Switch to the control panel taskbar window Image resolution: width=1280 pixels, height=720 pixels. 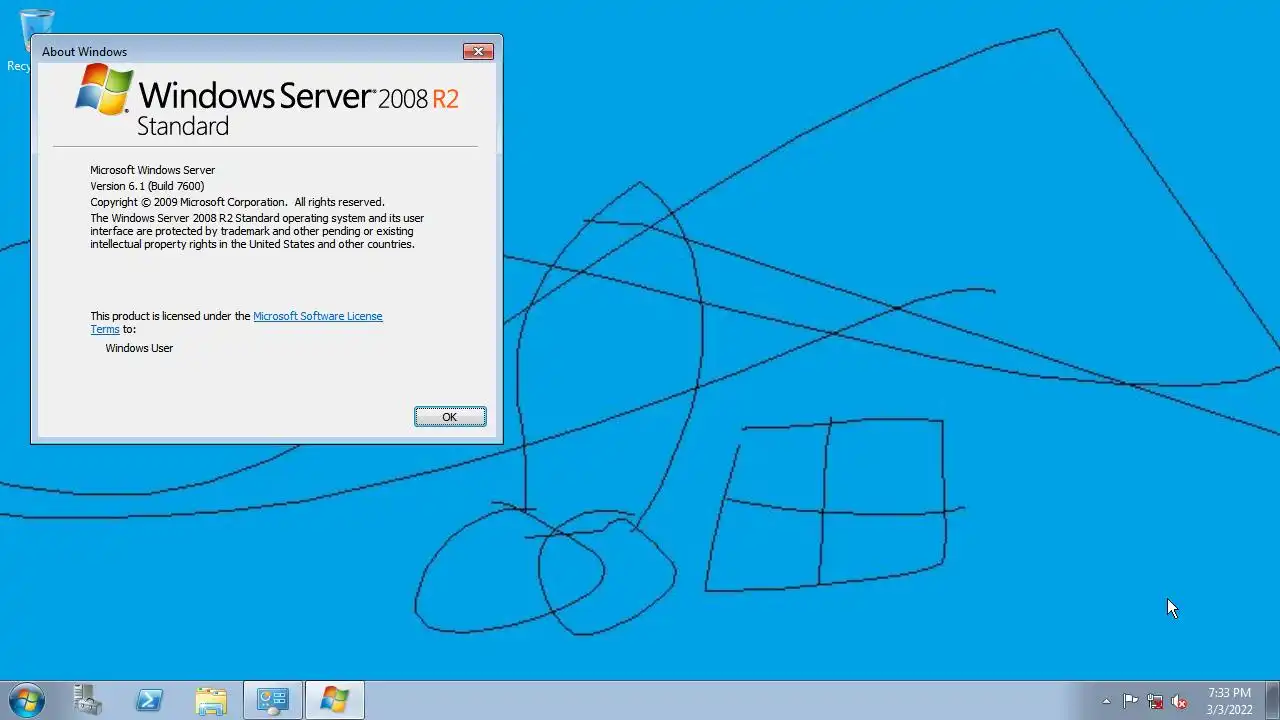[272, 700]
